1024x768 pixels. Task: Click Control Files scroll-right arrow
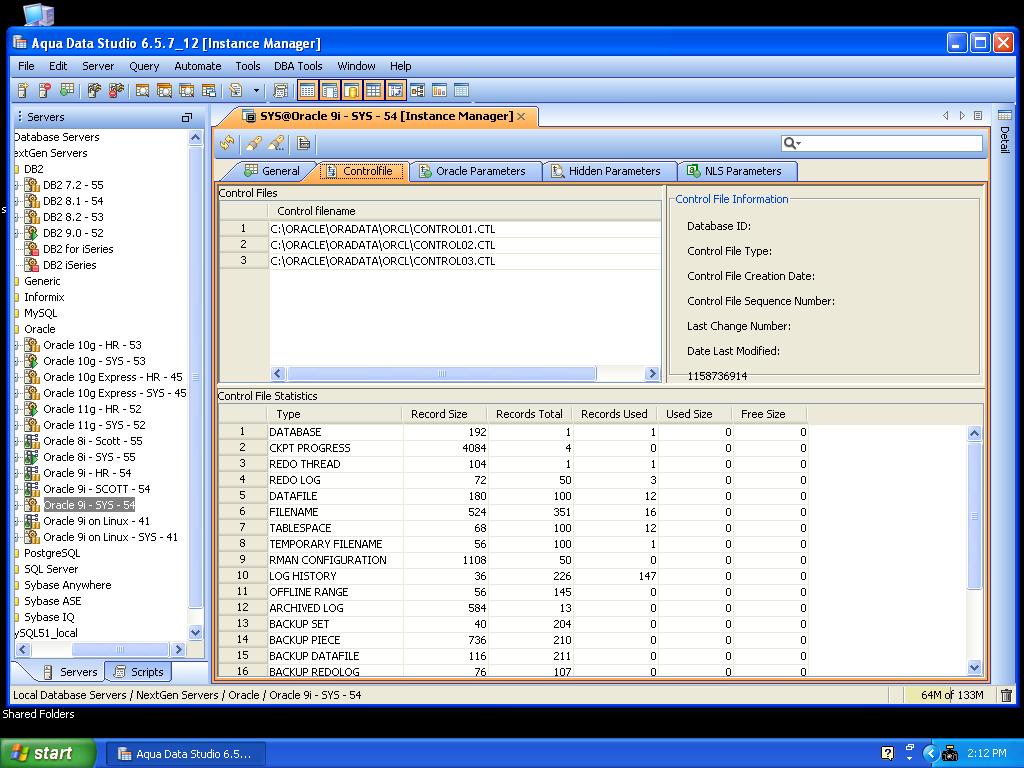pyautogui.click(x=652, y=374)
